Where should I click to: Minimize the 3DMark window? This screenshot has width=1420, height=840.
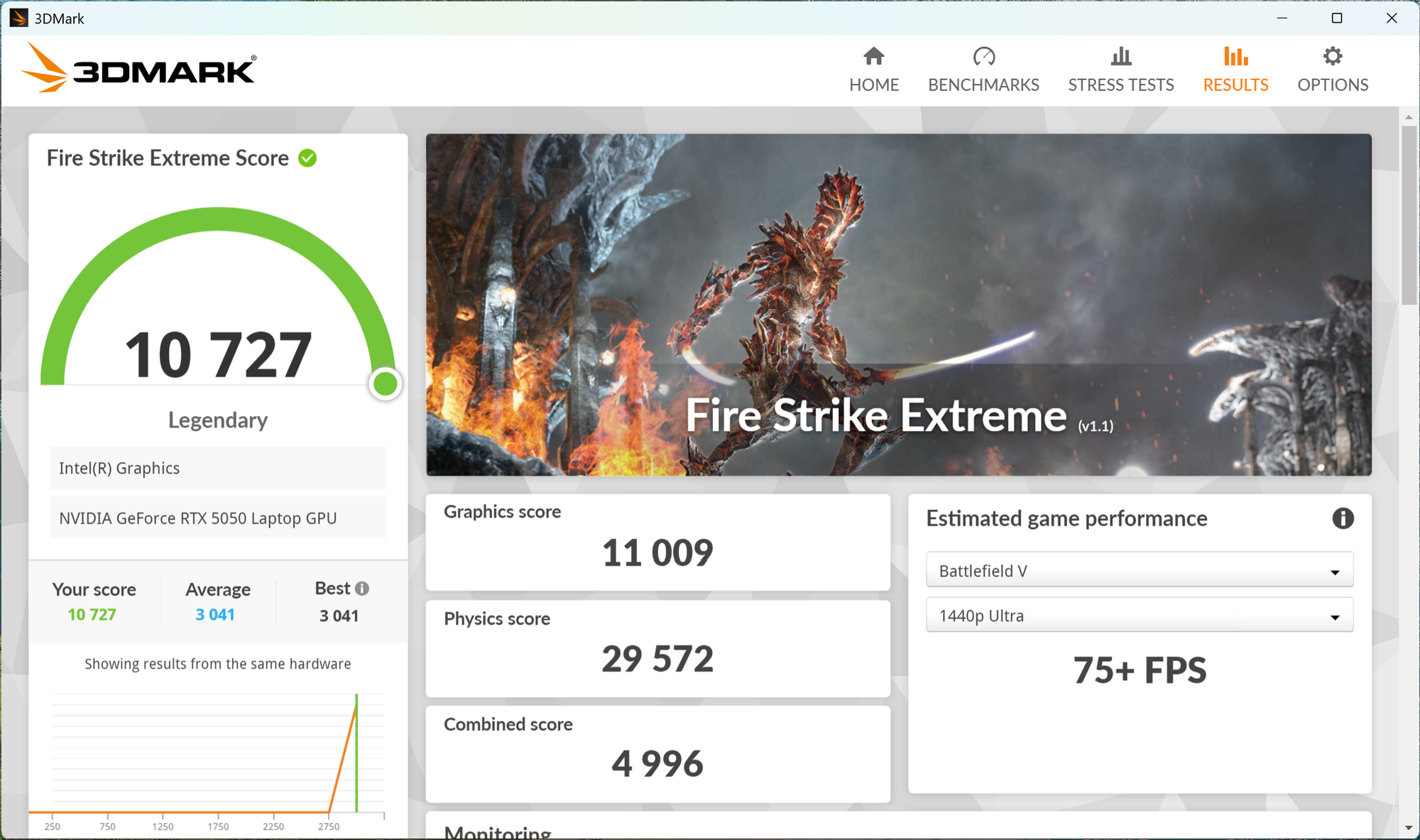click(1282, 18)
